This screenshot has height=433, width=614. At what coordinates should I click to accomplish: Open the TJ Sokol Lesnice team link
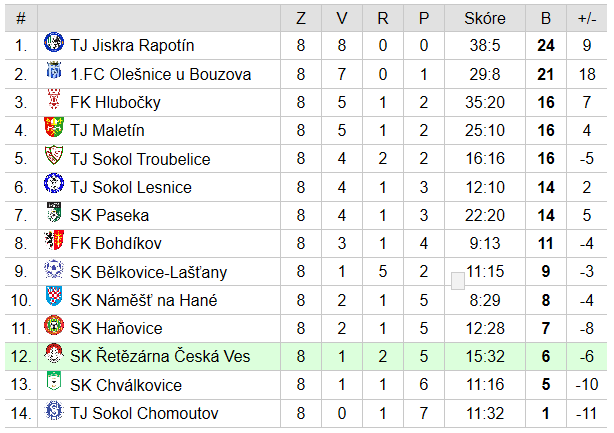click(131, 187)
